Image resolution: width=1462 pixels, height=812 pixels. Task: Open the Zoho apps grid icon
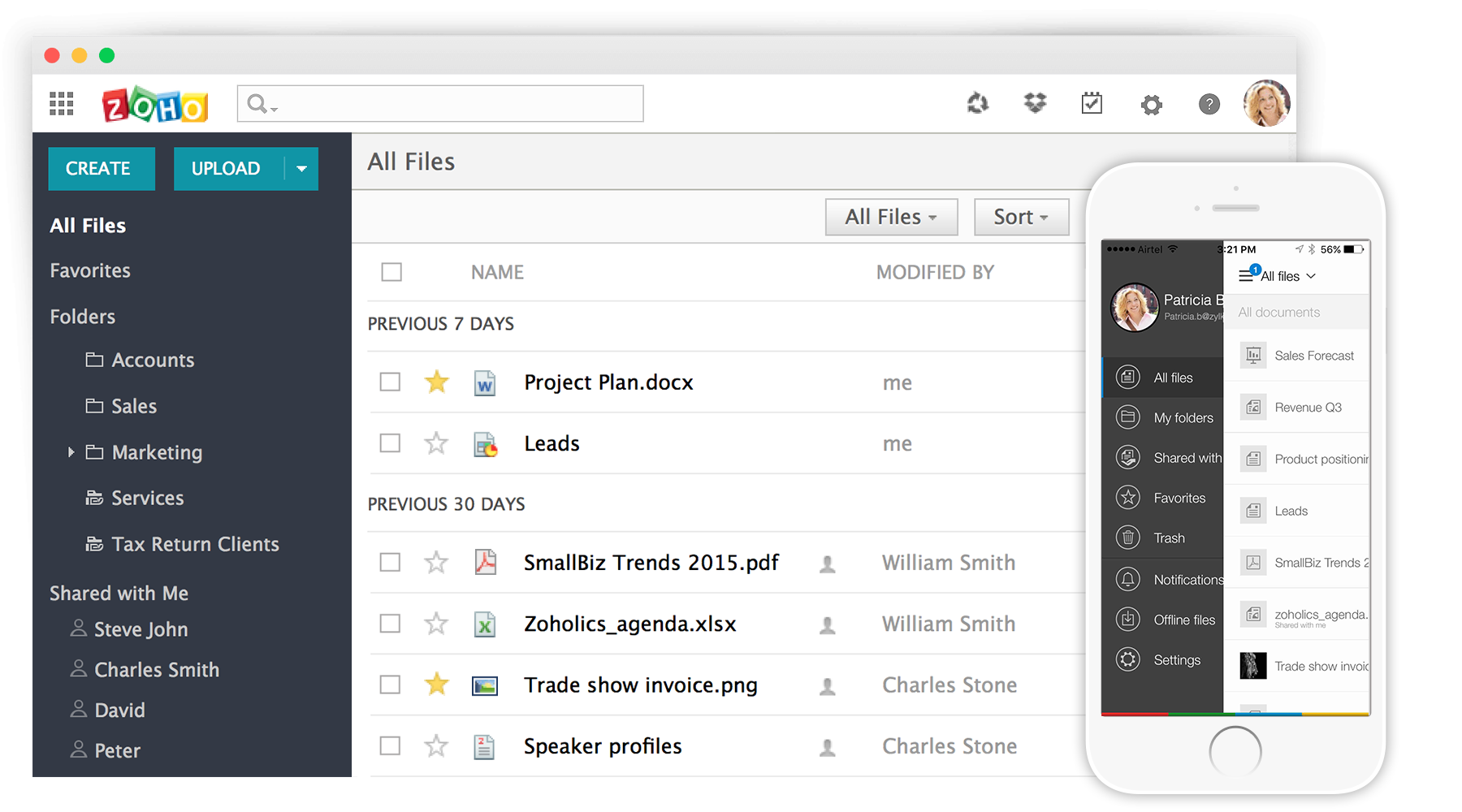point(60,103)
